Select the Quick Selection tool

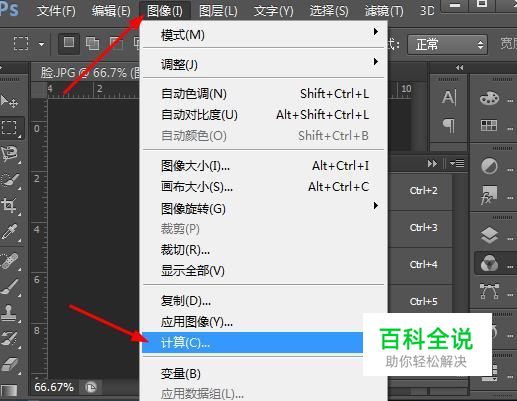[x=9, y=180]
